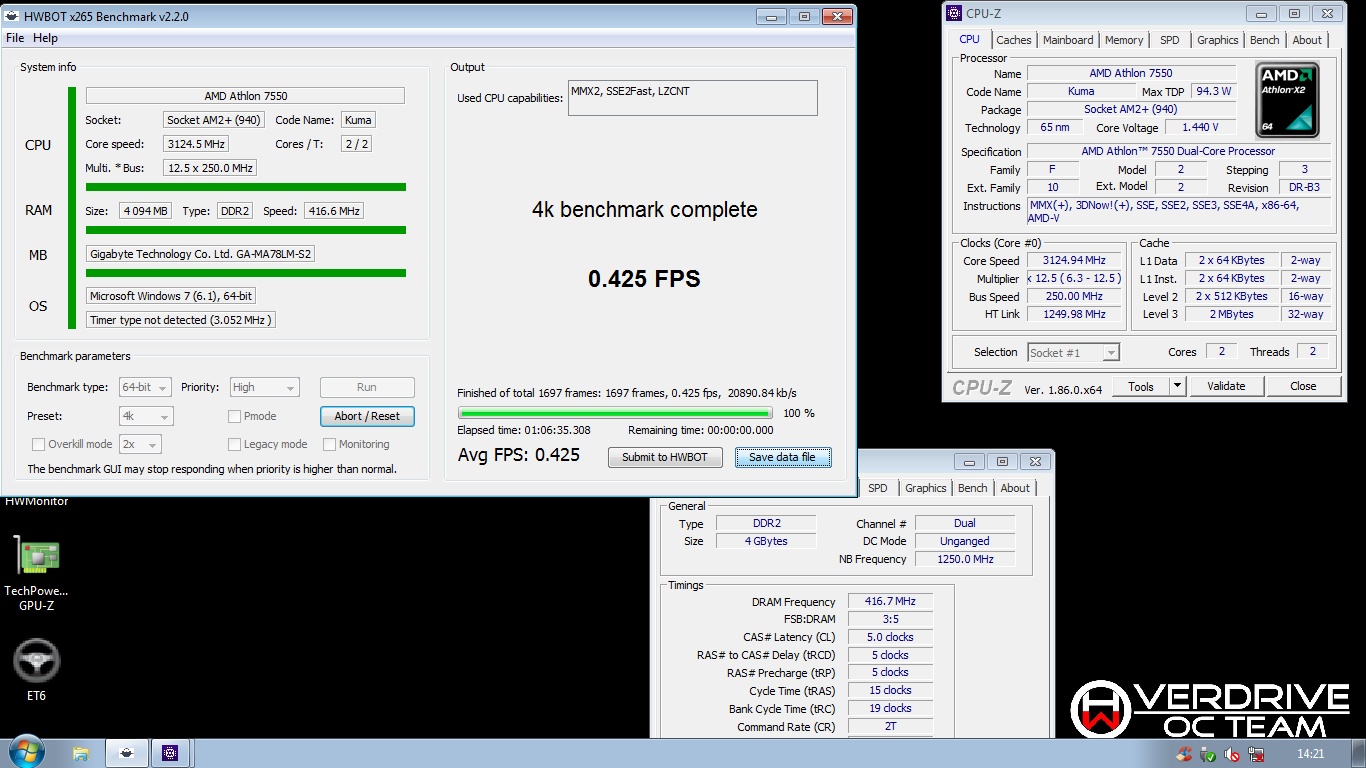Click the 0.425 FPS result text
This screenshot has width=1366, height=768.
pyautogui.click(x=644, y=279)
